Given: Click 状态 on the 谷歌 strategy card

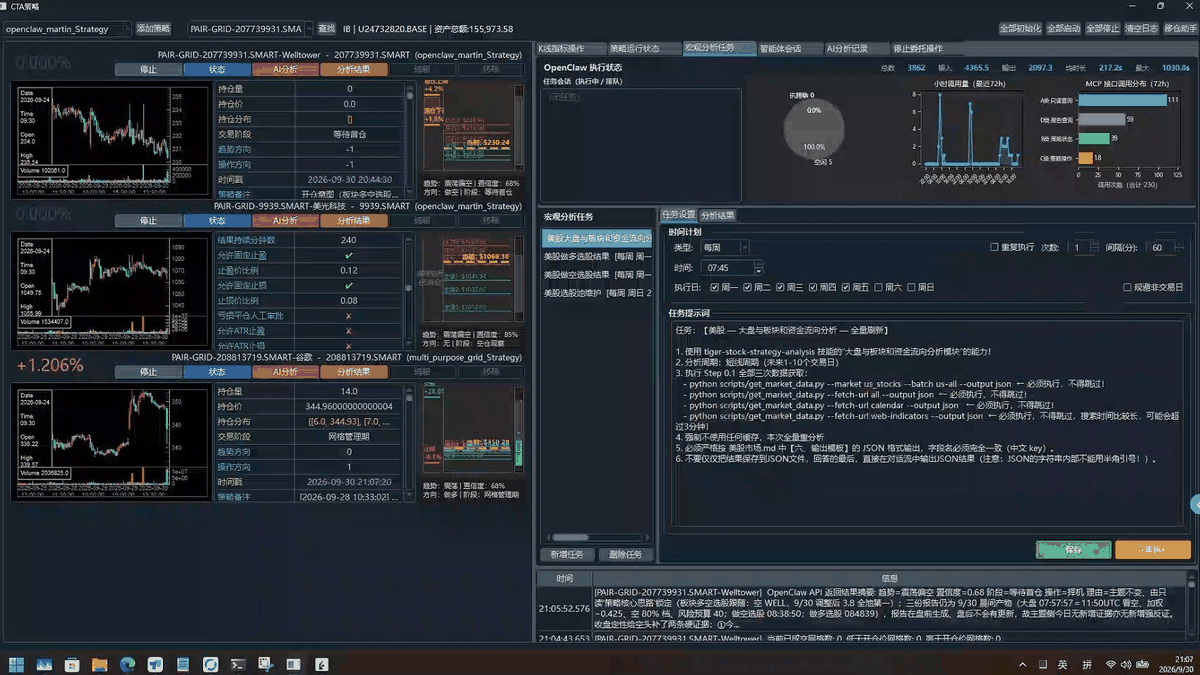Looking at the screenshot, I should (217, 372).
